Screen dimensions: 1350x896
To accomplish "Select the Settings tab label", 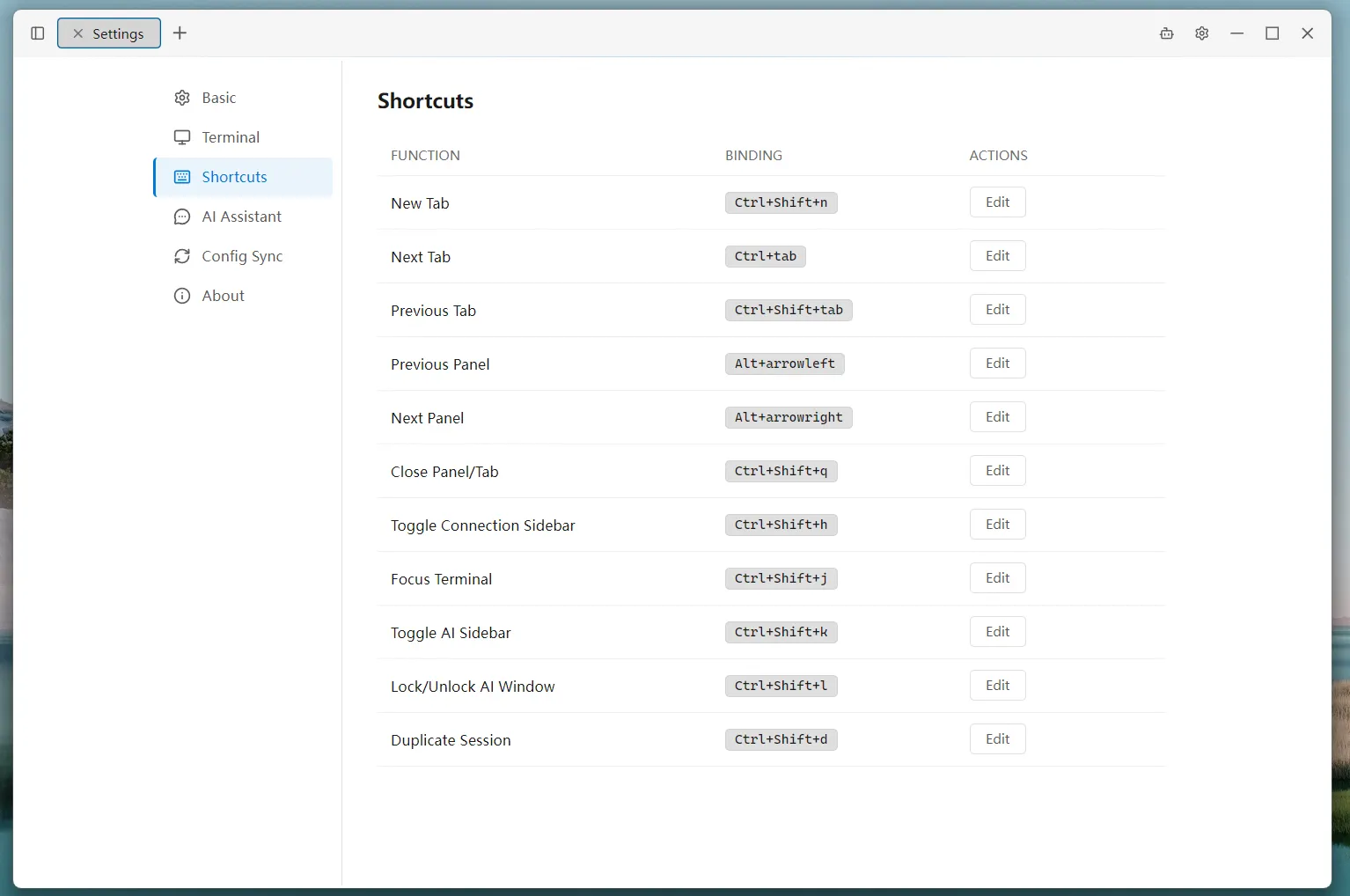I will (118, 33).
